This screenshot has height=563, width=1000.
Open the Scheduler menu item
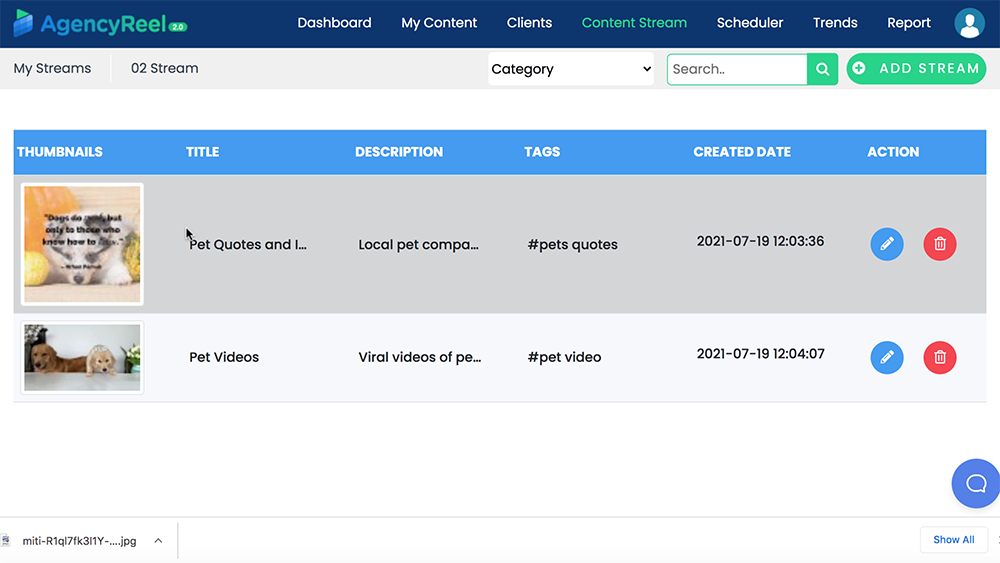pyautogui.click(x=750, y=23)
